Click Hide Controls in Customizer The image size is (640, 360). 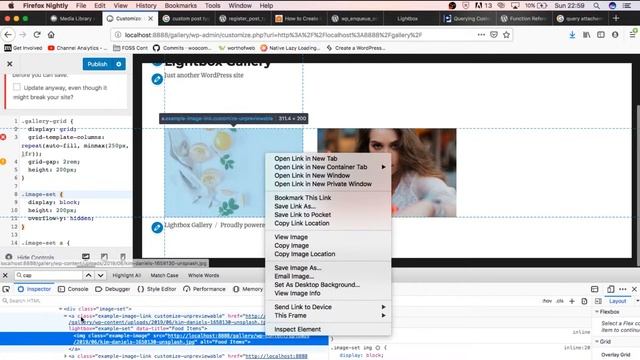pos(30,257)
